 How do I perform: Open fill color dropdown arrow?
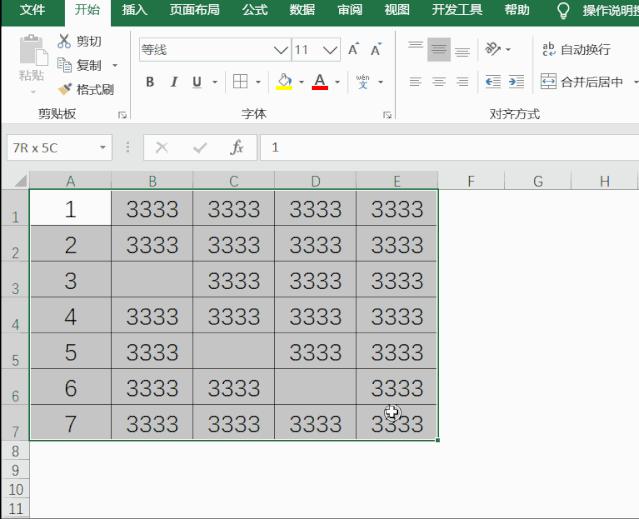[x=302, y=82]
